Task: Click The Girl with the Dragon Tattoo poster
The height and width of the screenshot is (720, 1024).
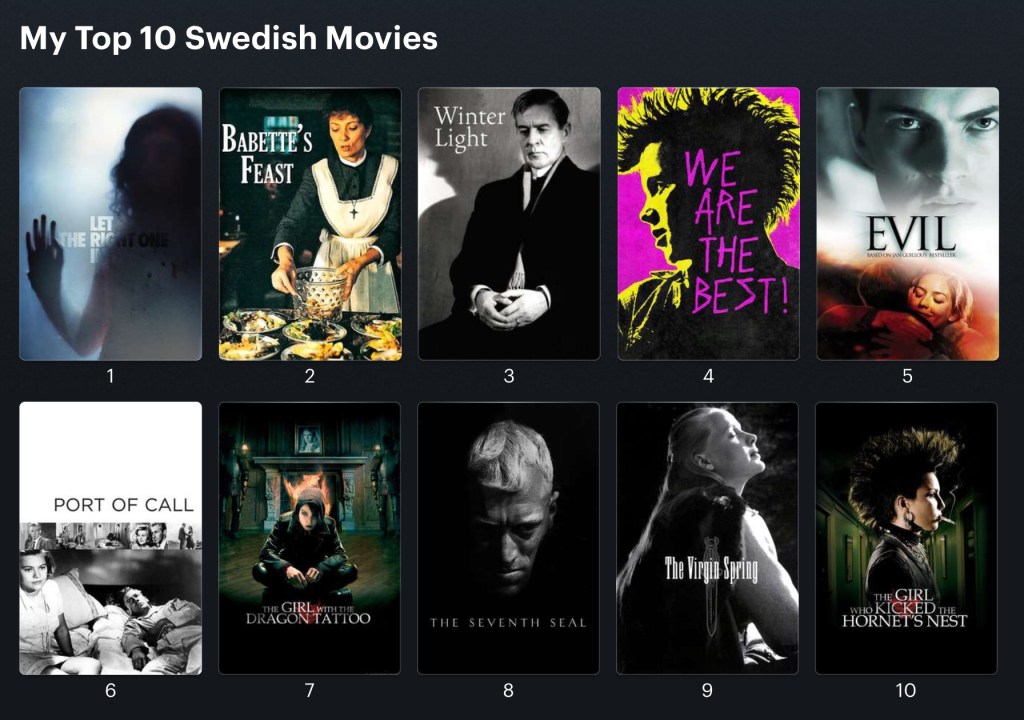Action: [310, 538]
